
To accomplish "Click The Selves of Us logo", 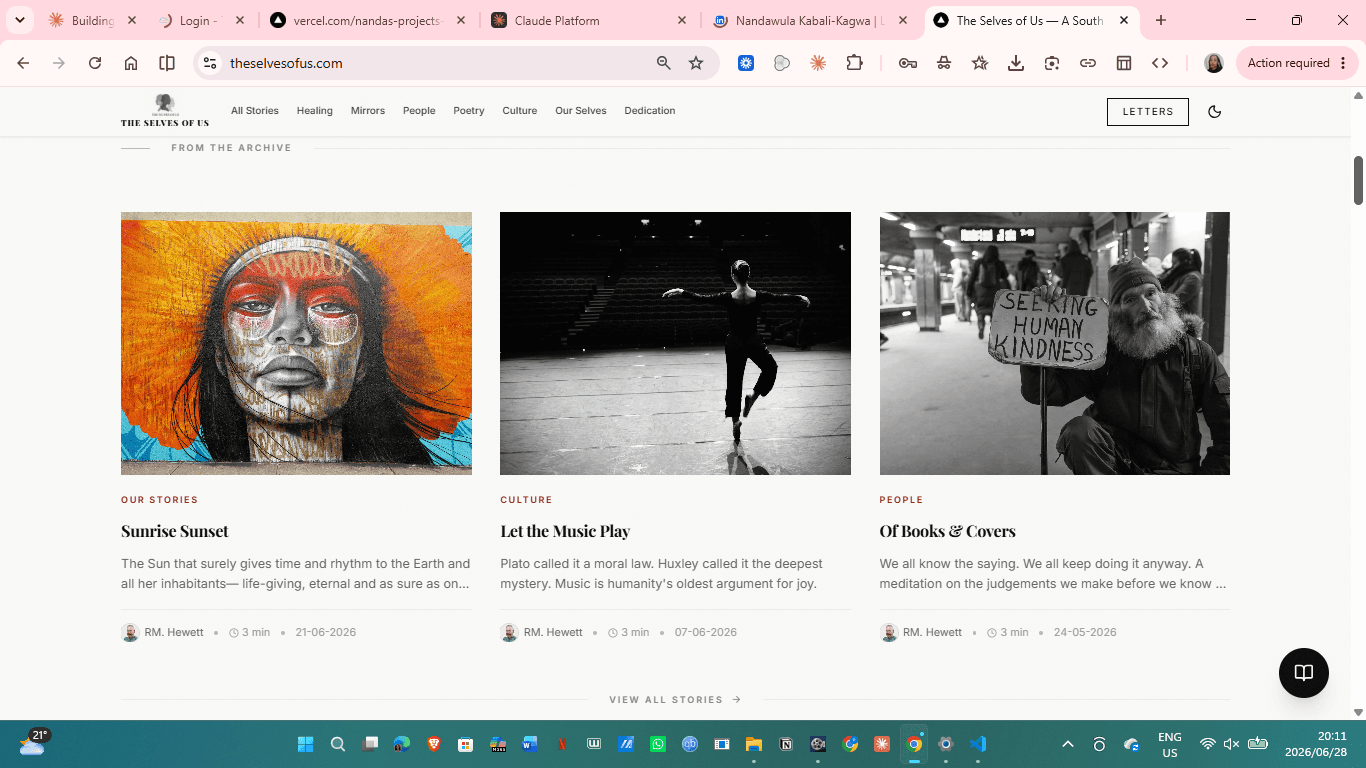I will tap(165, 110).
